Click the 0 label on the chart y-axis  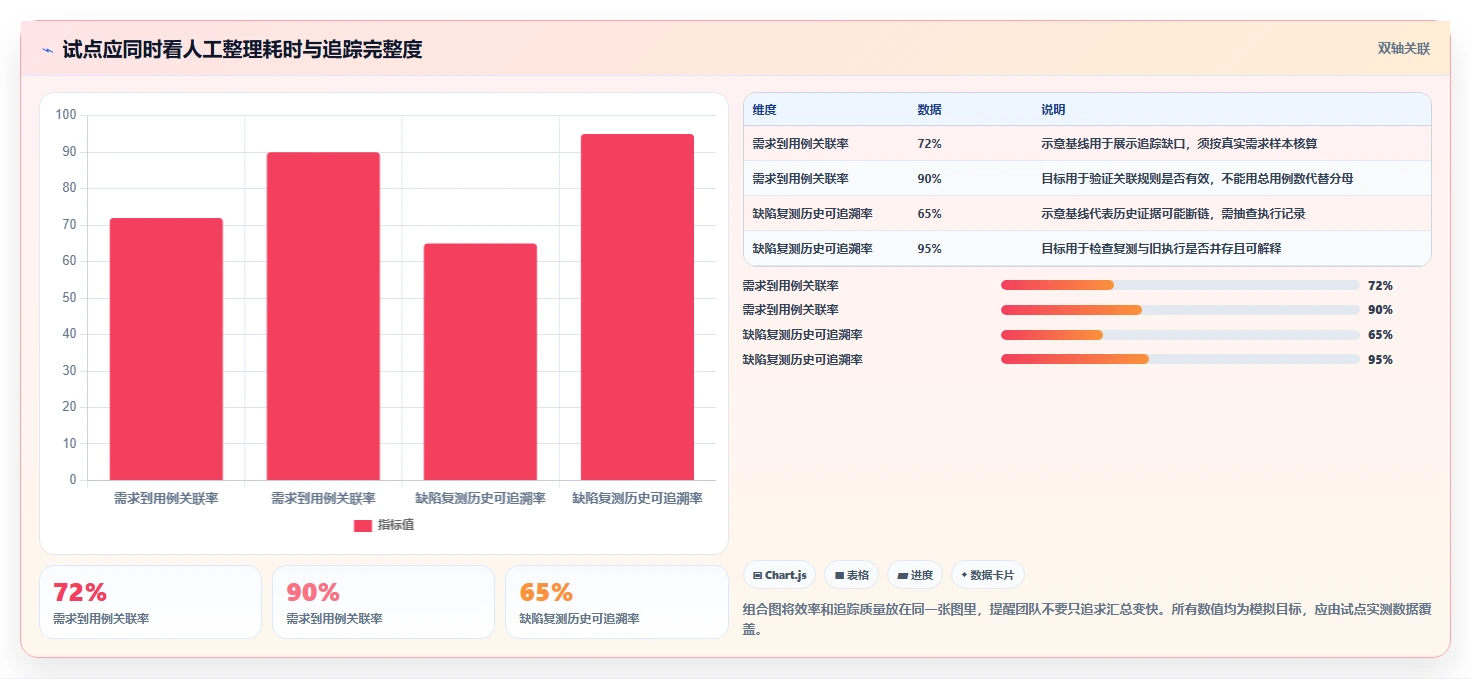click(x=73, y=480)
